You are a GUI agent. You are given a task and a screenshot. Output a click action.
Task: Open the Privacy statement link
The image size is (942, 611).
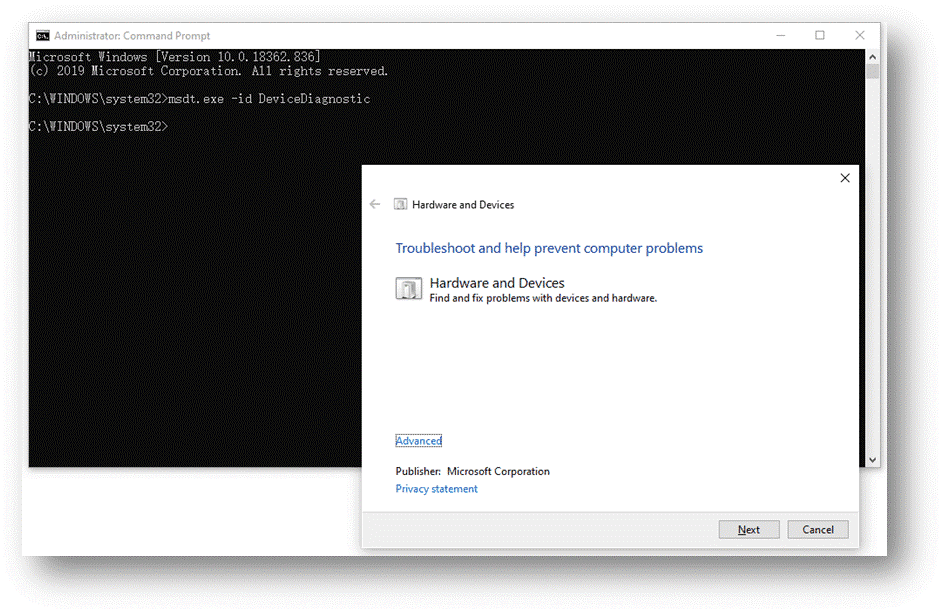tap(436, 489)
